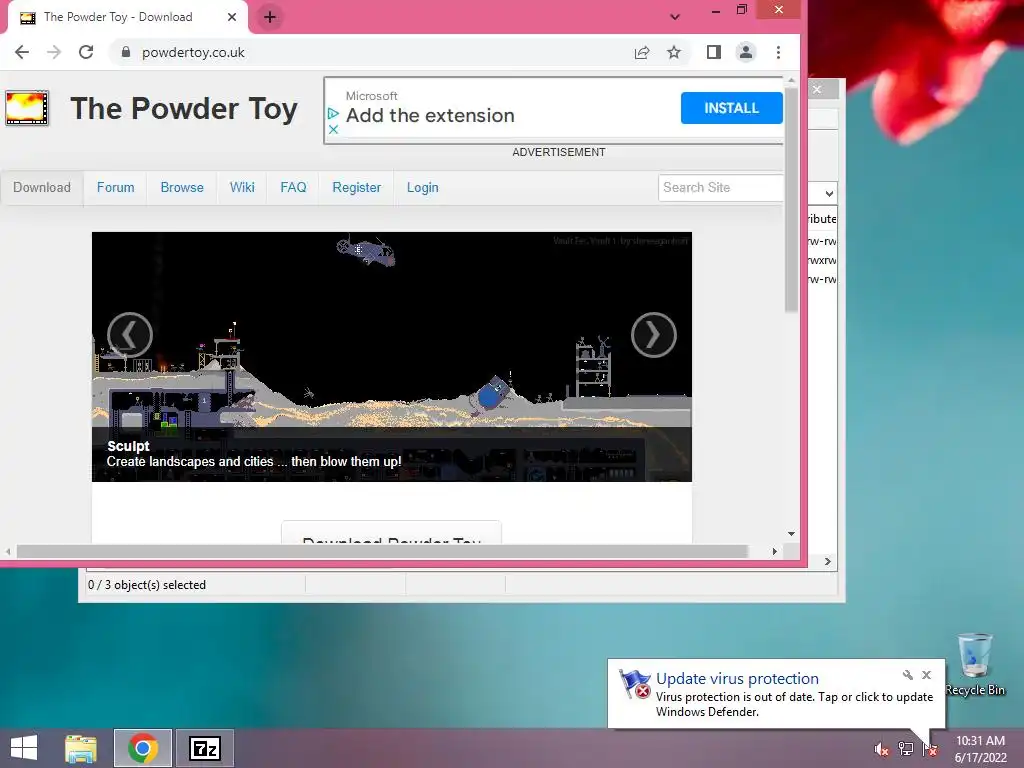1024x768 pixels.
Task: Select the Download nav tab
Action: pyautogui.click(x=42, y=187)
